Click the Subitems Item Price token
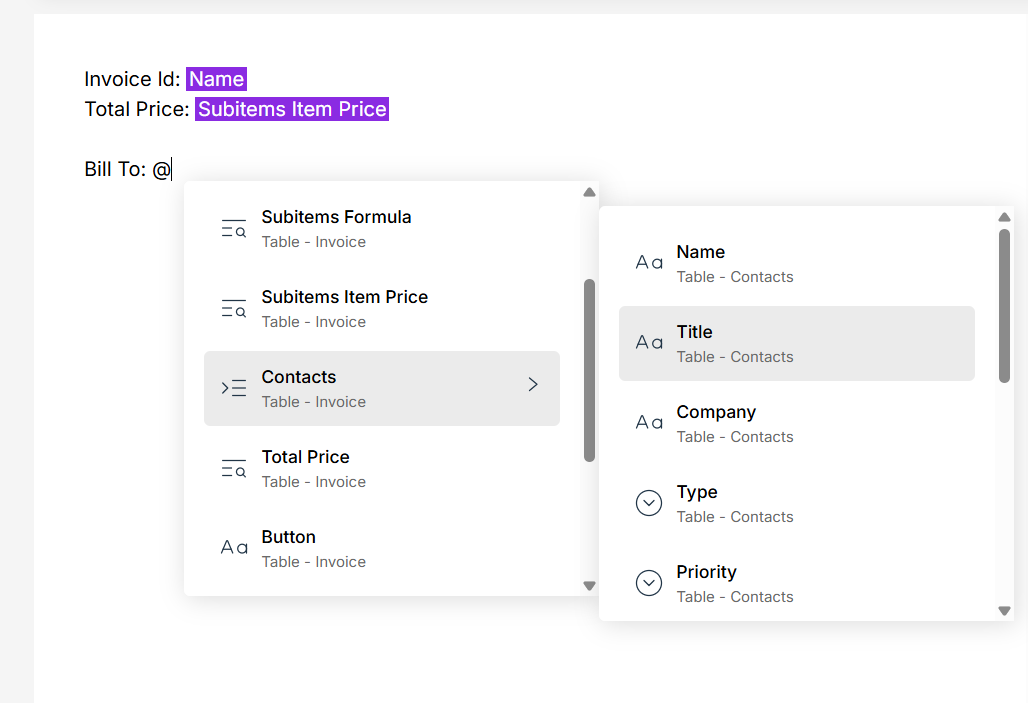 tap(291, 109)
